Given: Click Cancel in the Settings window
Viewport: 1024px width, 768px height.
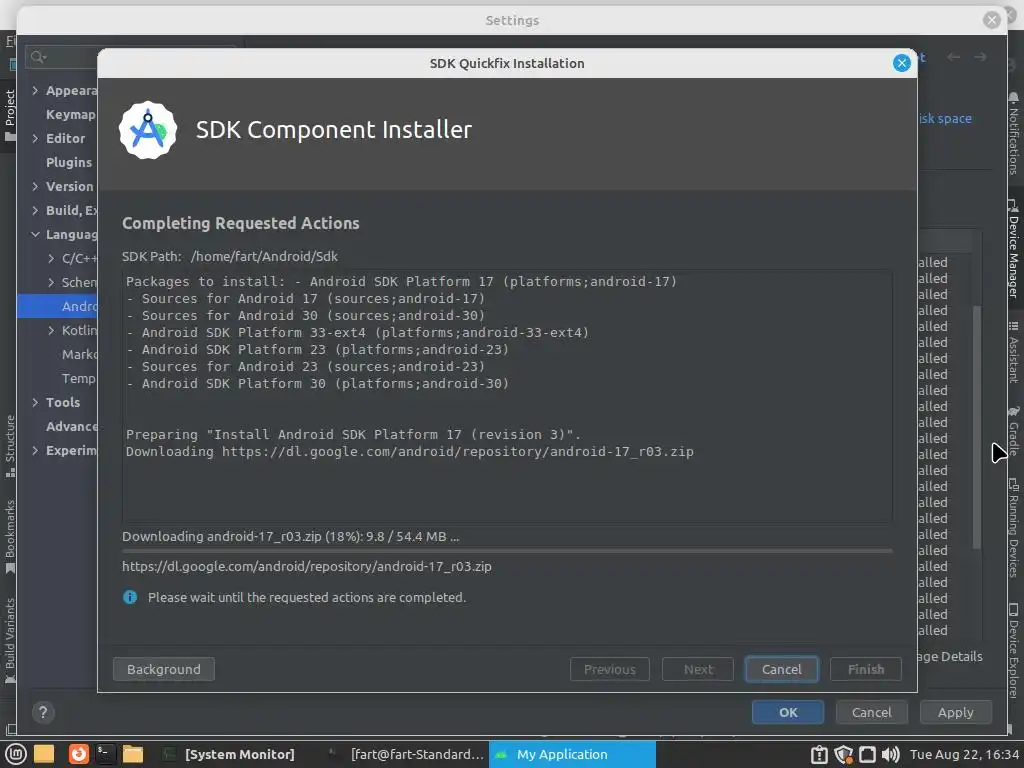Looking at the screenshot, I should point(871,712).
